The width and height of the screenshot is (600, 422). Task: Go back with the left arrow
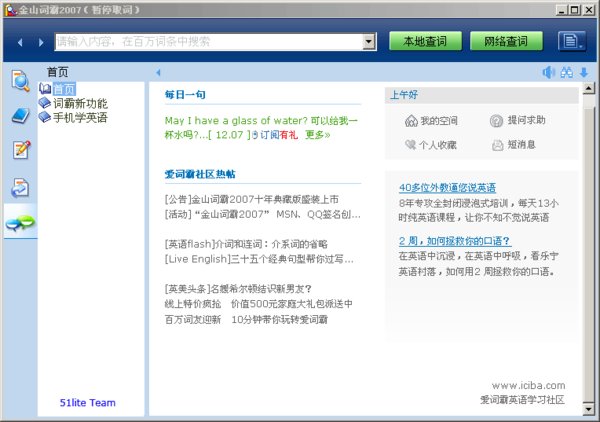tap(20, 42)
